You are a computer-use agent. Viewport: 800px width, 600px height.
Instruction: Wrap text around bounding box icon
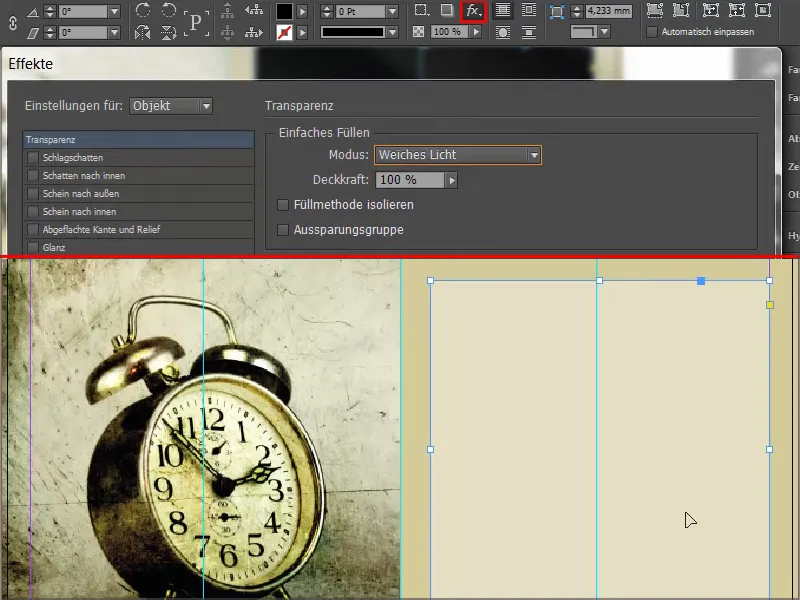point(529,10)
